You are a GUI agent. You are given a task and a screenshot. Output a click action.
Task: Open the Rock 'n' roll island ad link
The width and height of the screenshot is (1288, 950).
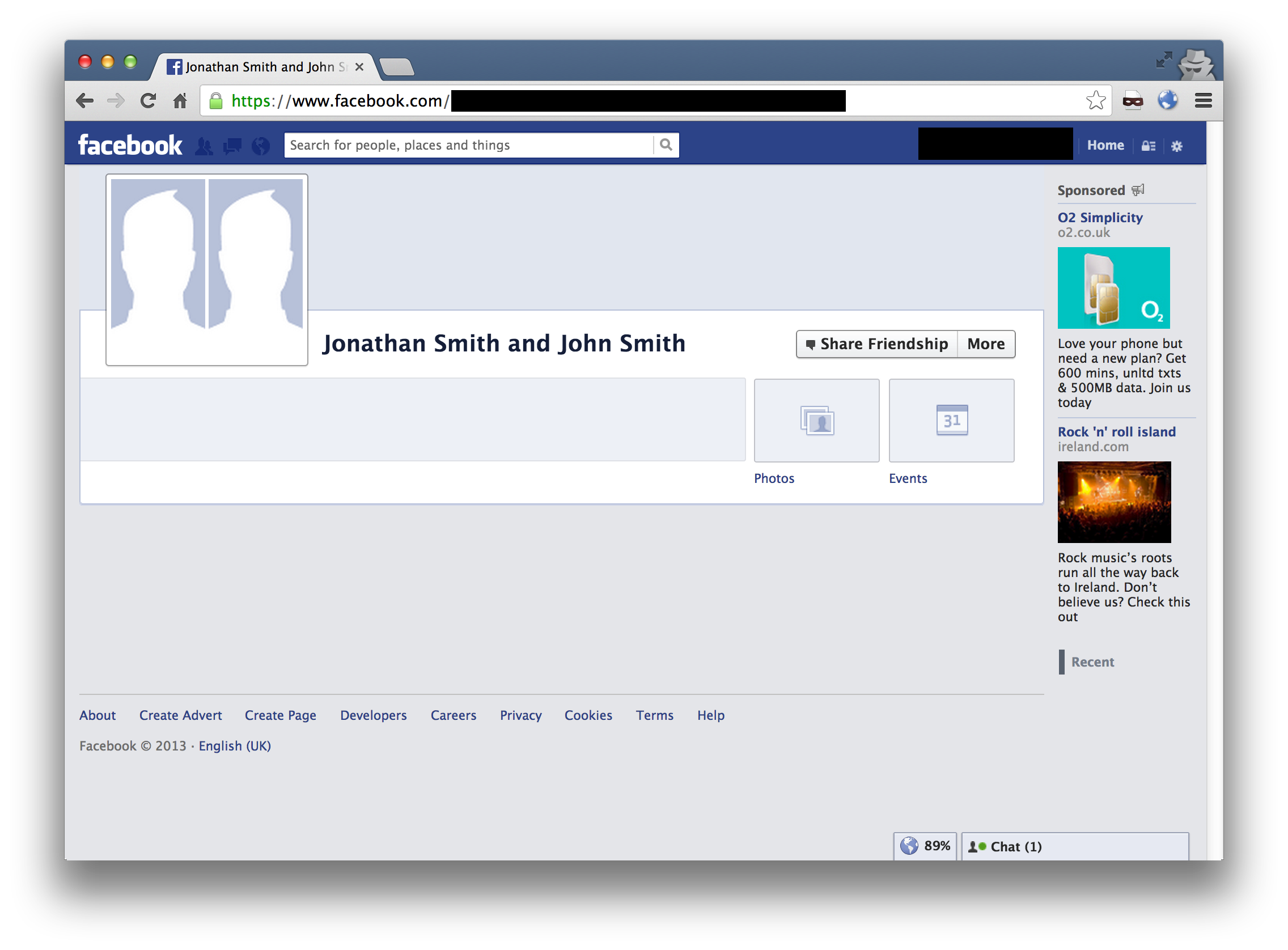click(1117, 432)
